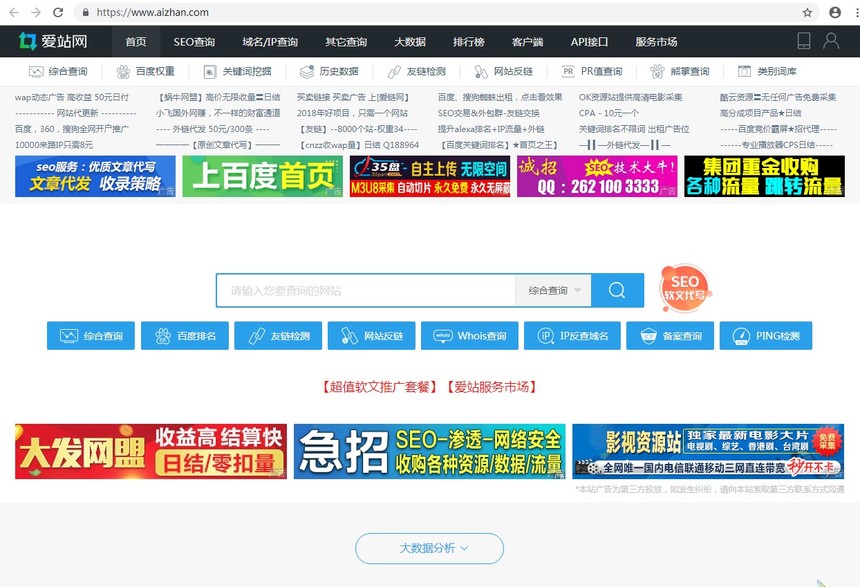Expand the 大数据分析 pill button

[x=429, y=548]
